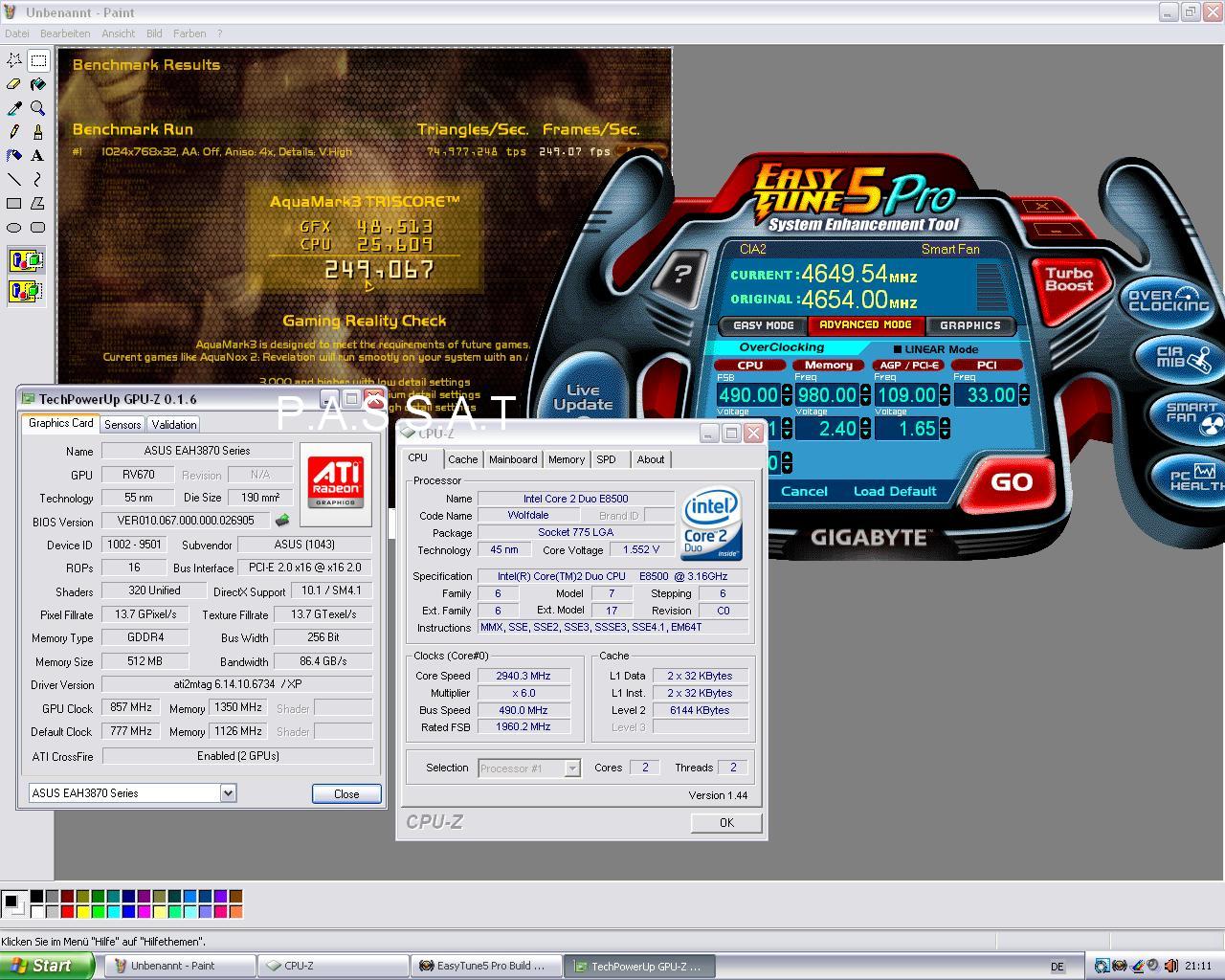Open the CIA MIB section in EasyTune5
1225x980 pixels.
1183,359
